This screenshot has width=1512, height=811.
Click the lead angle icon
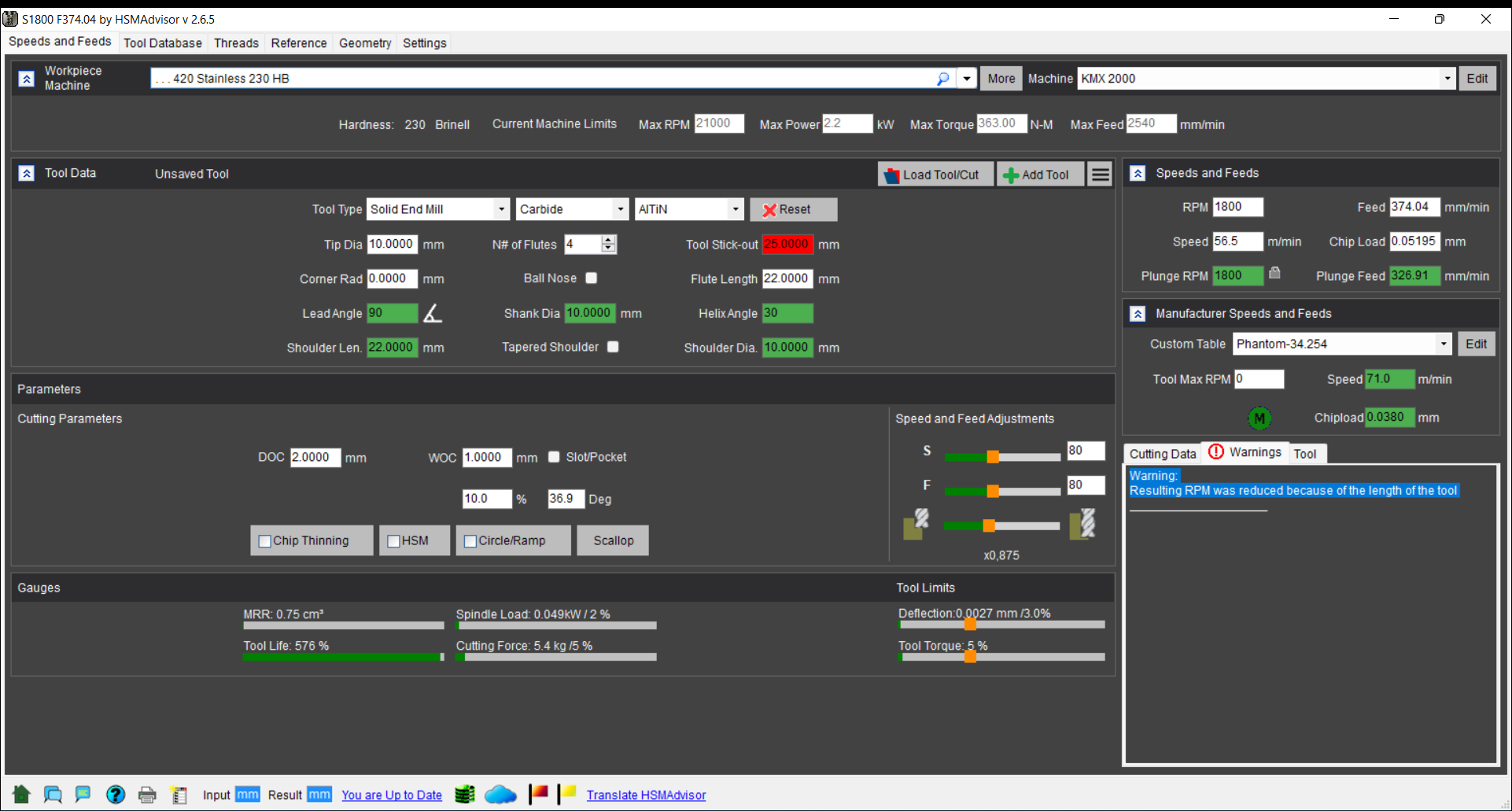click(433, 313)
